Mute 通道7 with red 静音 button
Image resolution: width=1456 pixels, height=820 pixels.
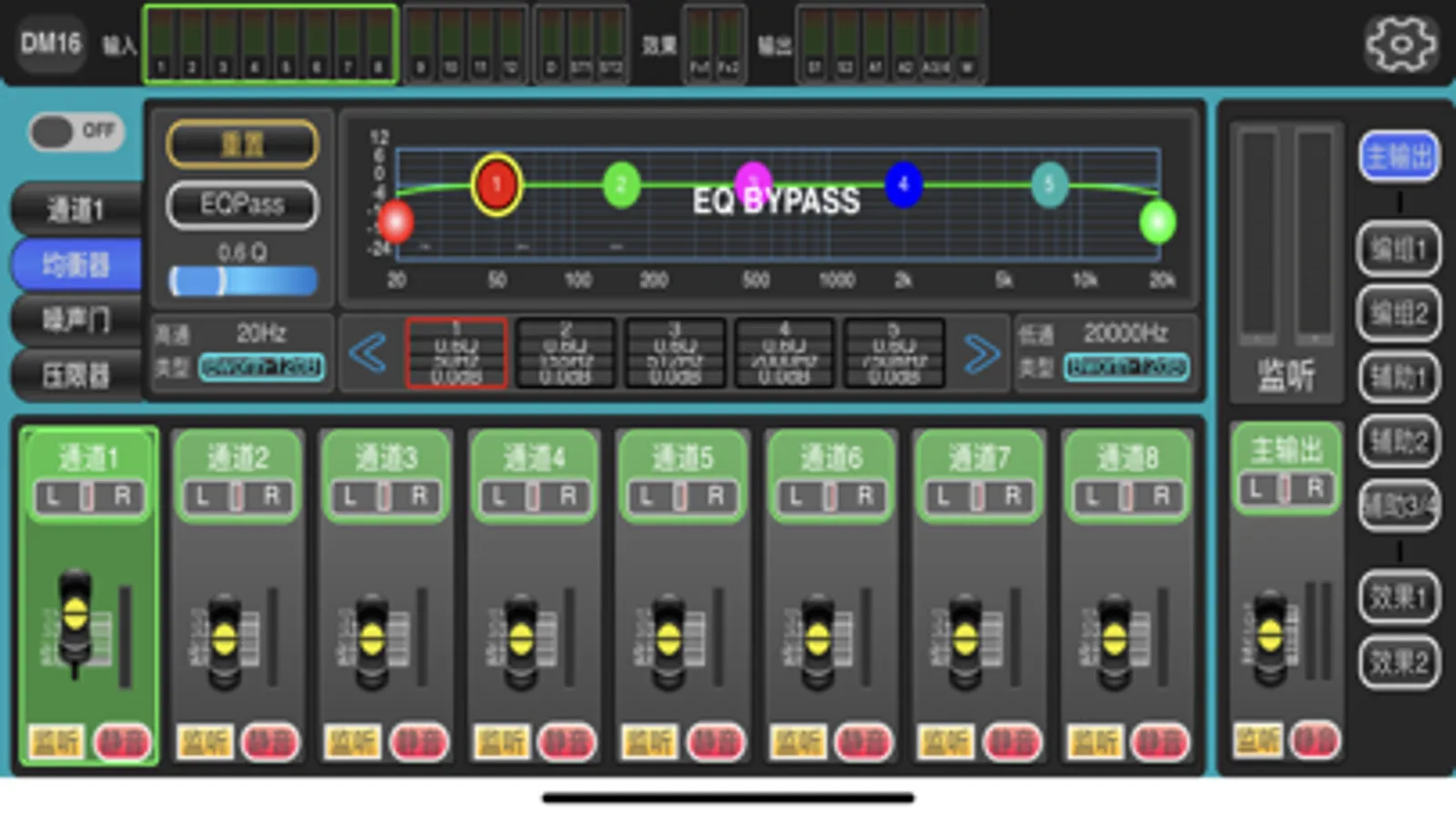click(x=1013, y=742)
